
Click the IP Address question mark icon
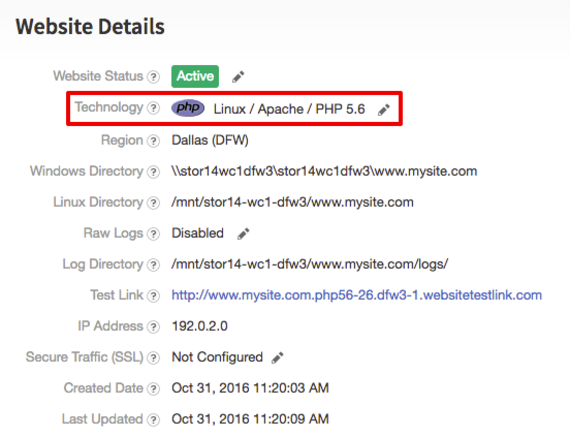(x=153, y=327)
